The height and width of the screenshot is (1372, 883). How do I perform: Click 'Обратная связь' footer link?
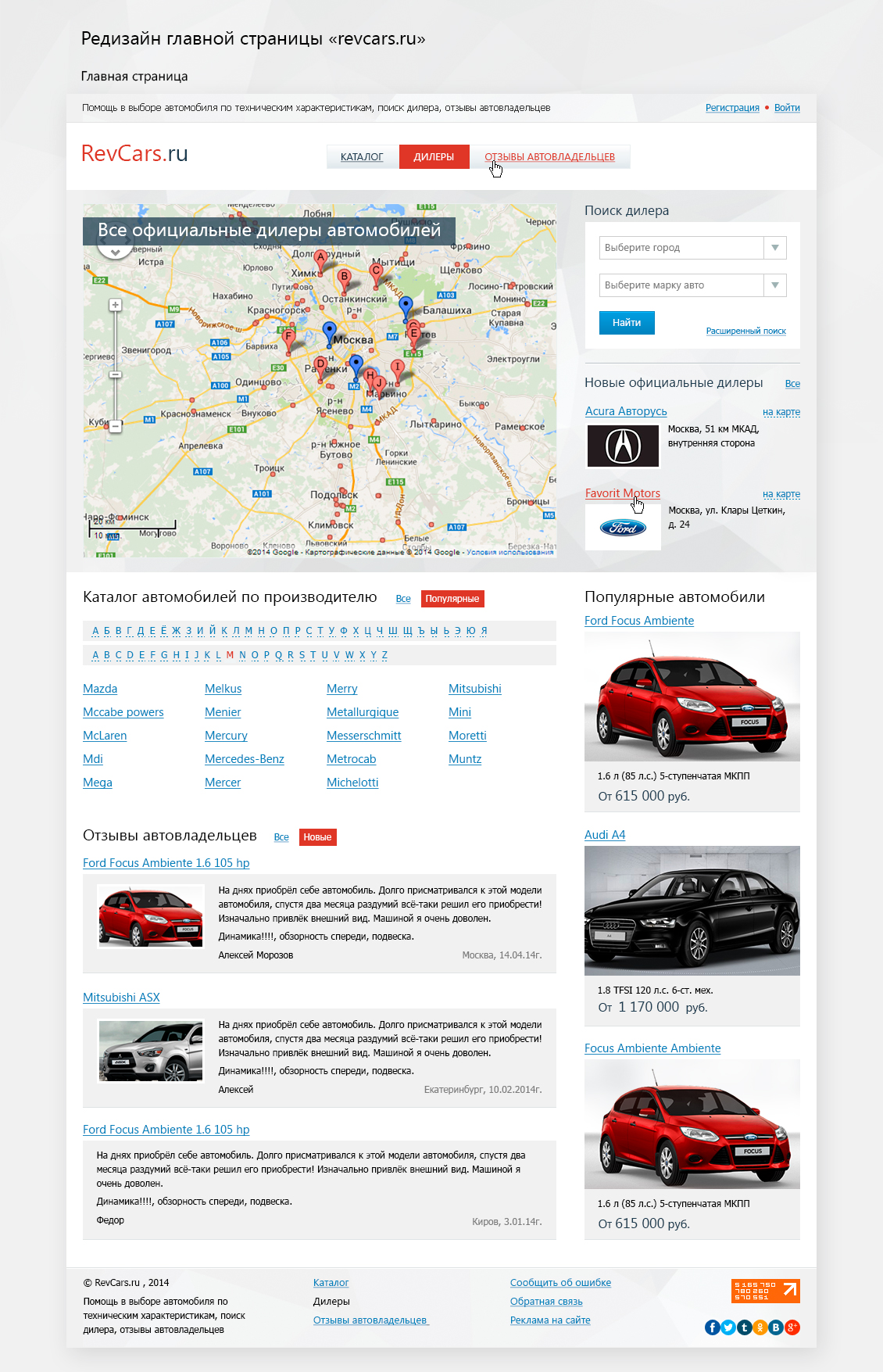[546, 1302]
